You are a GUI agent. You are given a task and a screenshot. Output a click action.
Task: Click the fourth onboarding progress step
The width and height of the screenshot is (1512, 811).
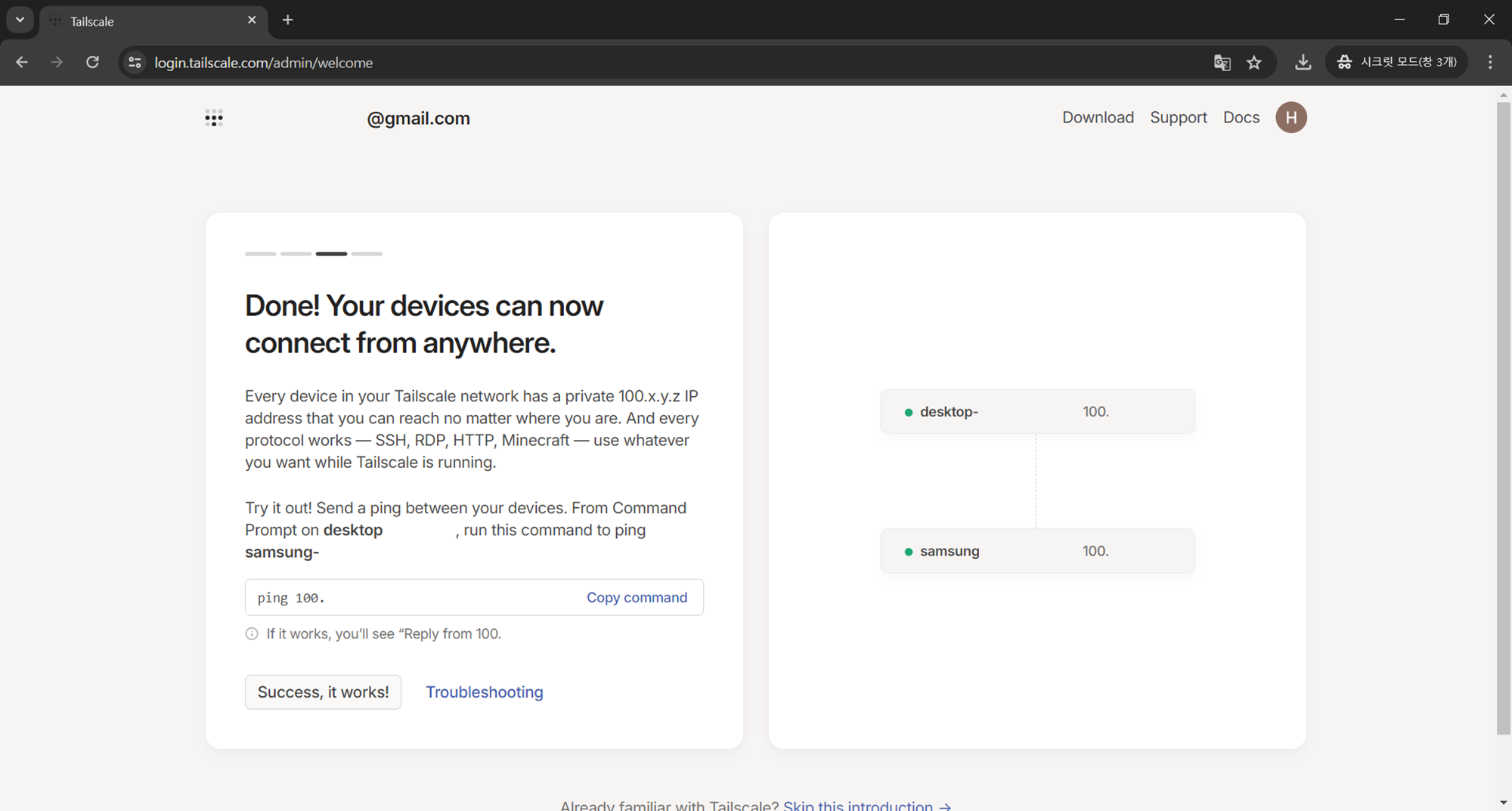click(x=367, y=254)
